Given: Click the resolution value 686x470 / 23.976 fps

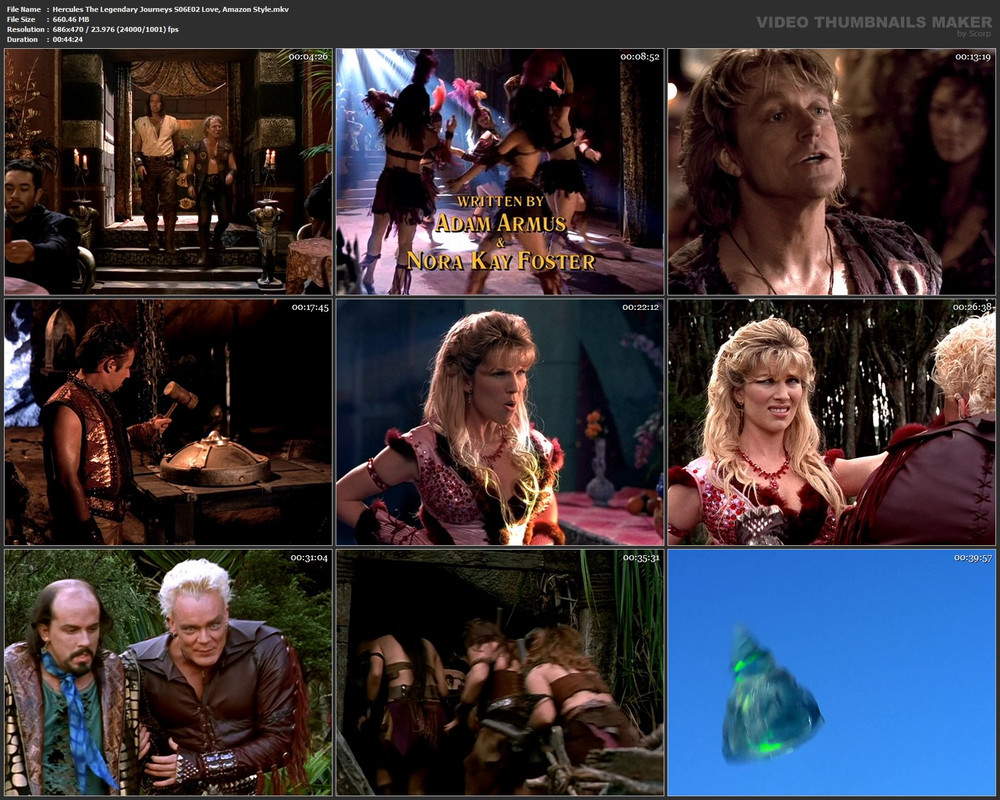Looking at the screenshot, I should click(x=115, y=29).
